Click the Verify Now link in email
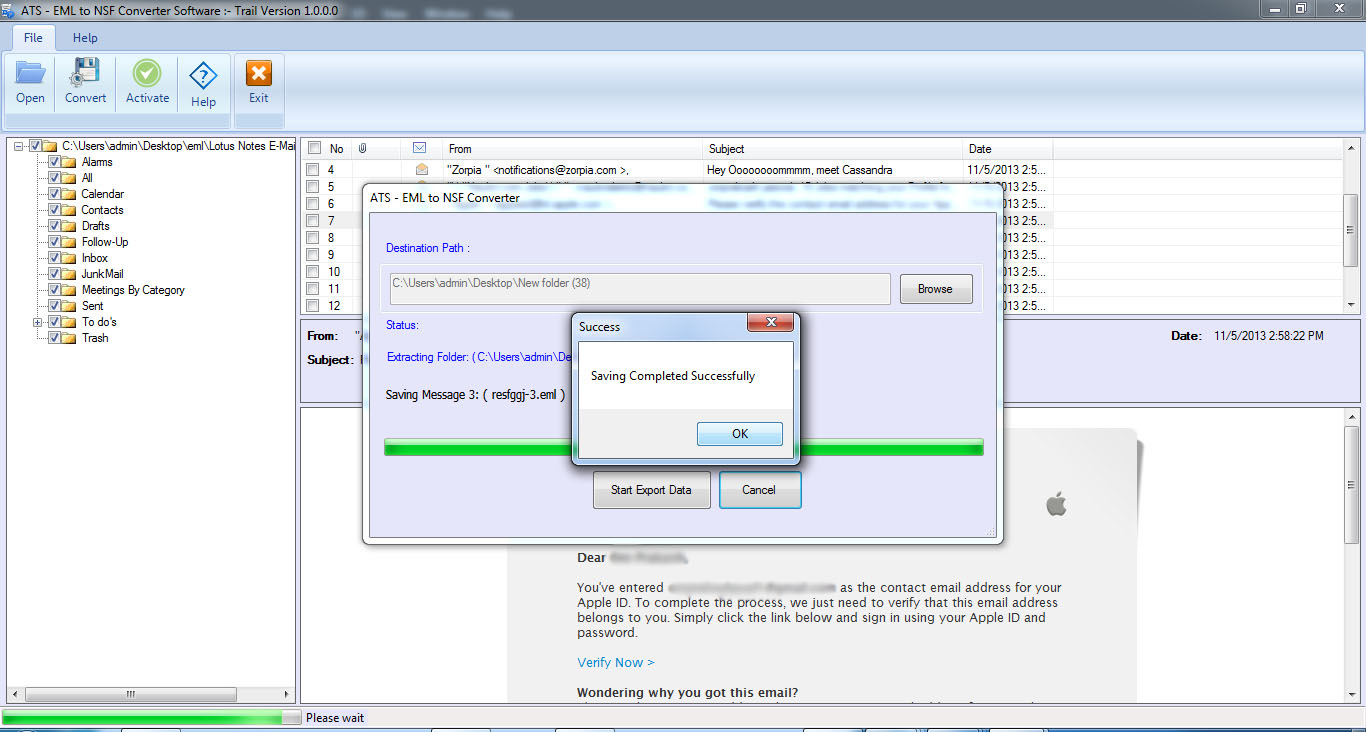The width and height of the screenshot is (1366, 732). pyautogui.click(x=616, y=662)
